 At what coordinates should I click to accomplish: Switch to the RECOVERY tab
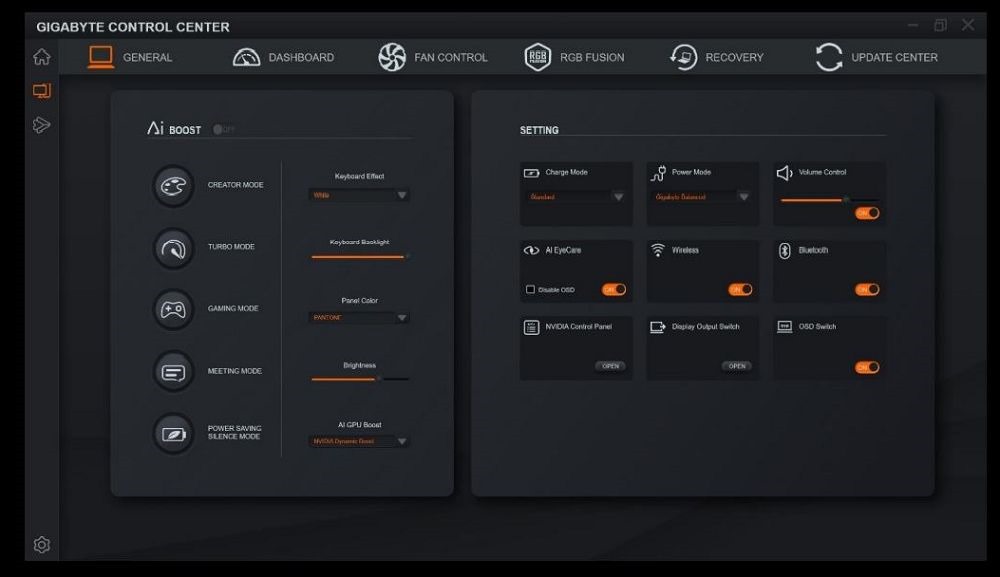(716, 57)
